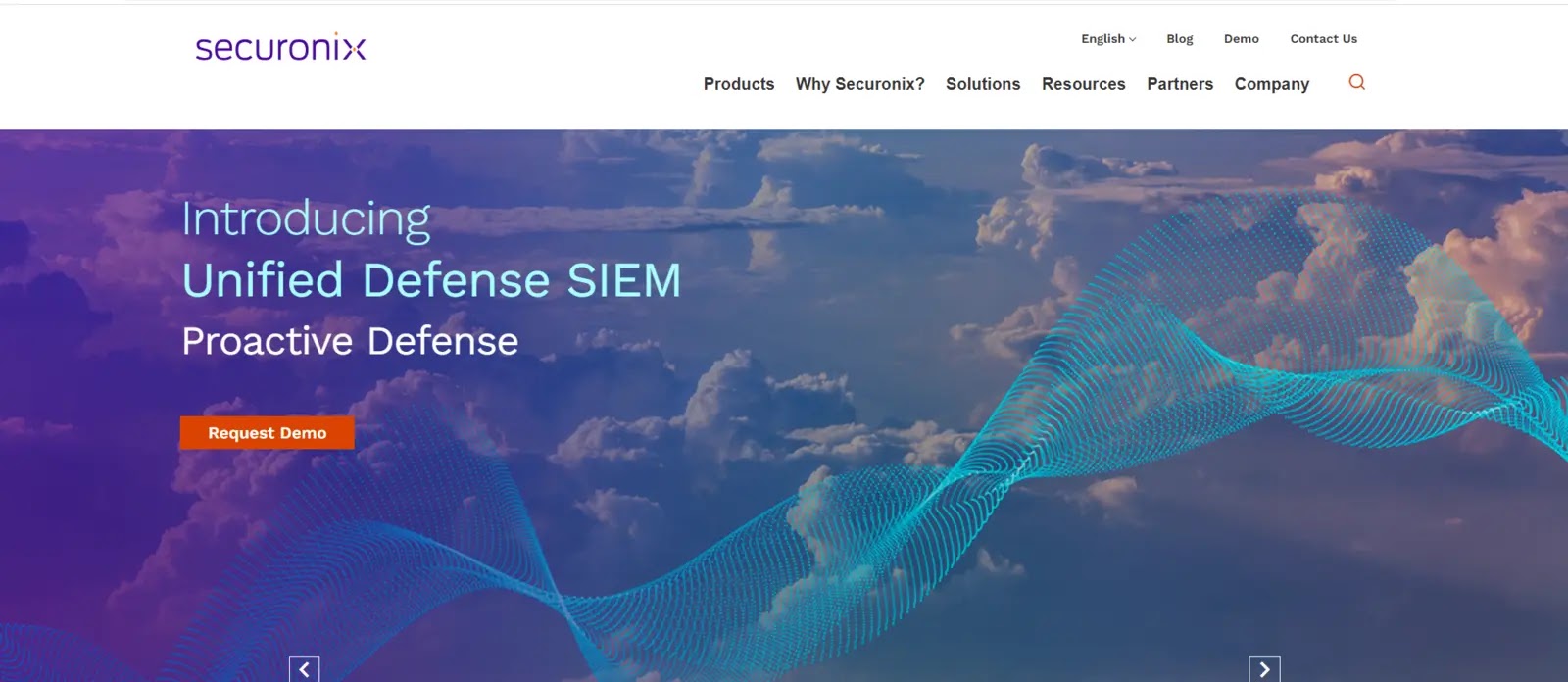Go to previous slide arrow
1568x682 pixels.
(x=304, y=669)
